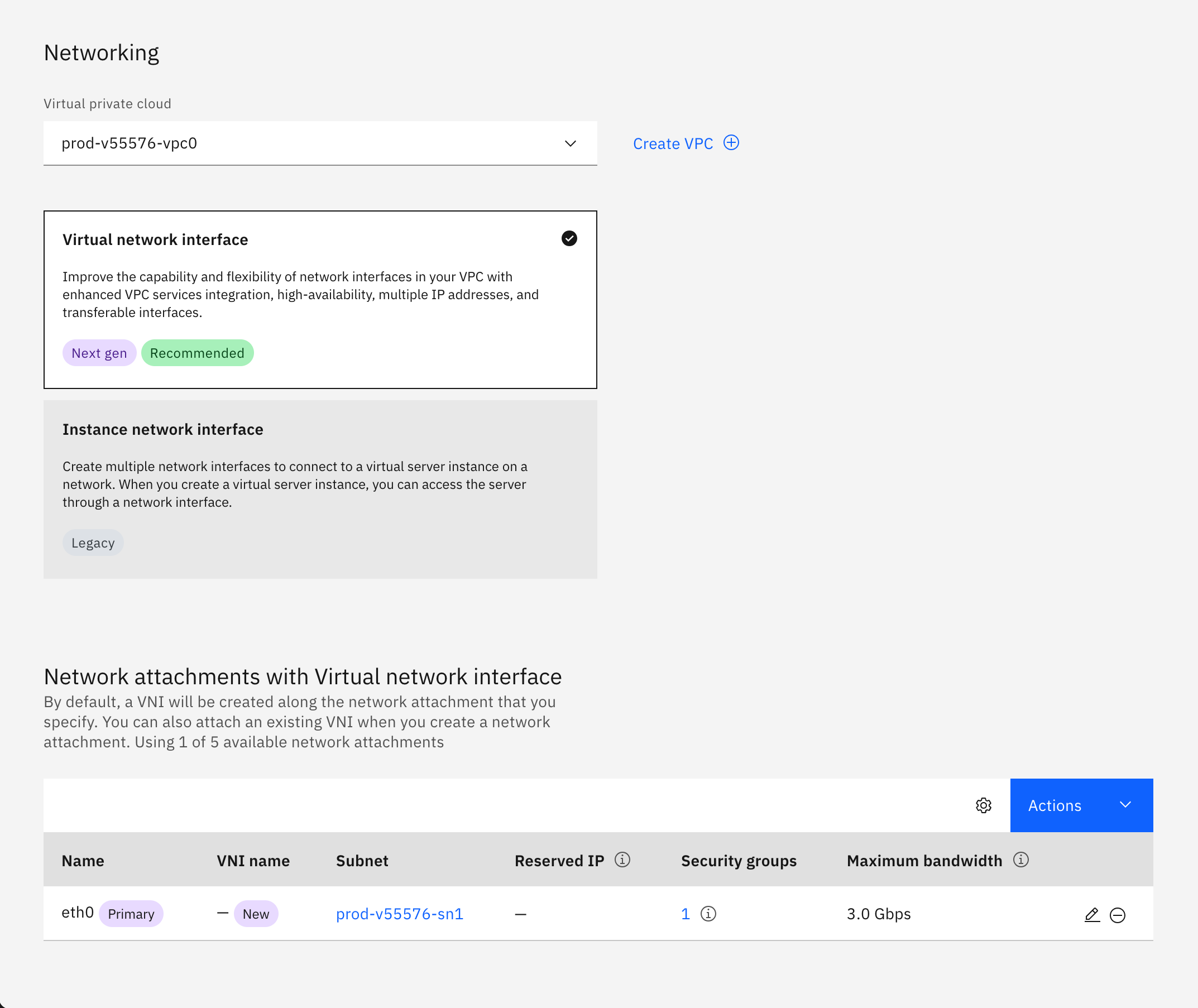The image size is (1198, 1008).
Task: Click the Create VPC plus icon
Action: click(732, 143)
